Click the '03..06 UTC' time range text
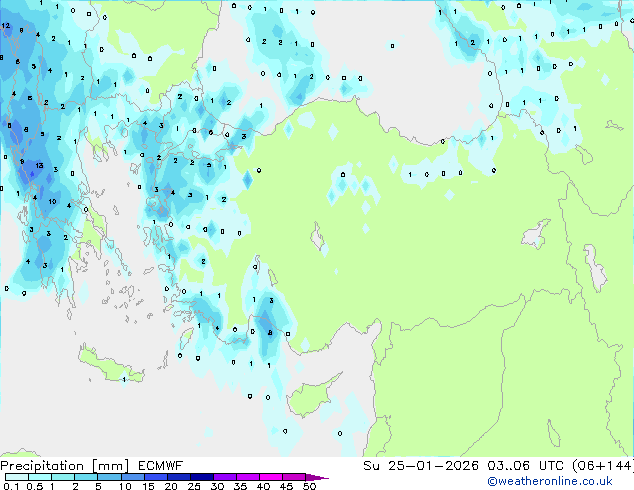Screen dimensions: 634x490 click(525, 466)
